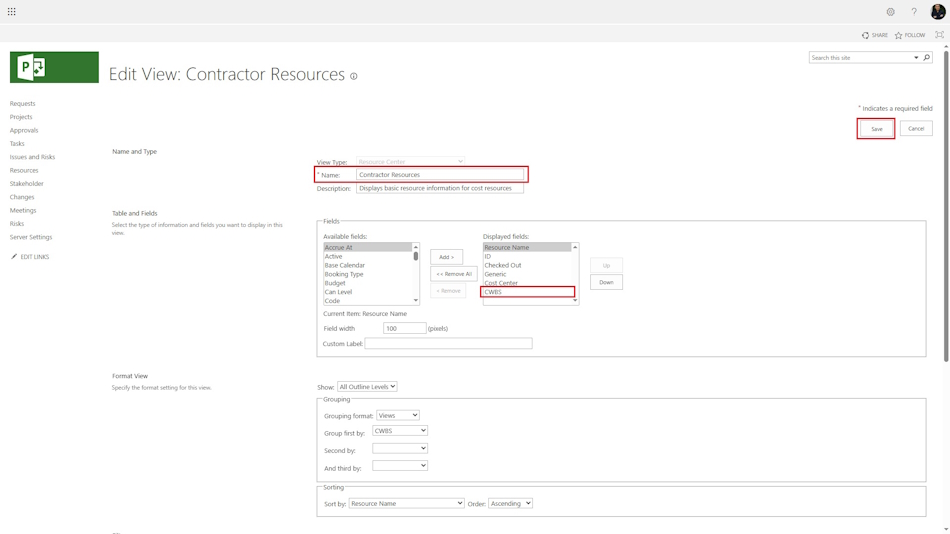Open Server Settings link
This screenshot has height=534, width=950.
[31, 237]
